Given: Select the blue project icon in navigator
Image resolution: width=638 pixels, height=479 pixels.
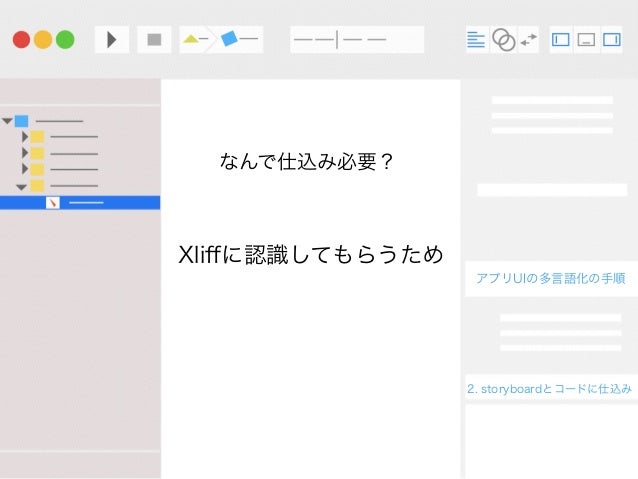Looking at the screenshot, I should pyautogui.click(x=22, y=121).
